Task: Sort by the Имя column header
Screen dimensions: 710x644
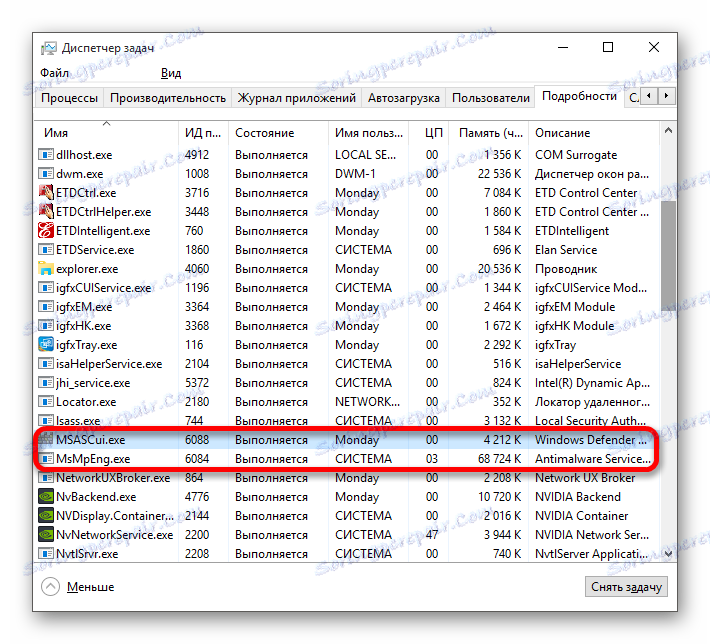Action: pyautogui.click(x=106, y=132)
